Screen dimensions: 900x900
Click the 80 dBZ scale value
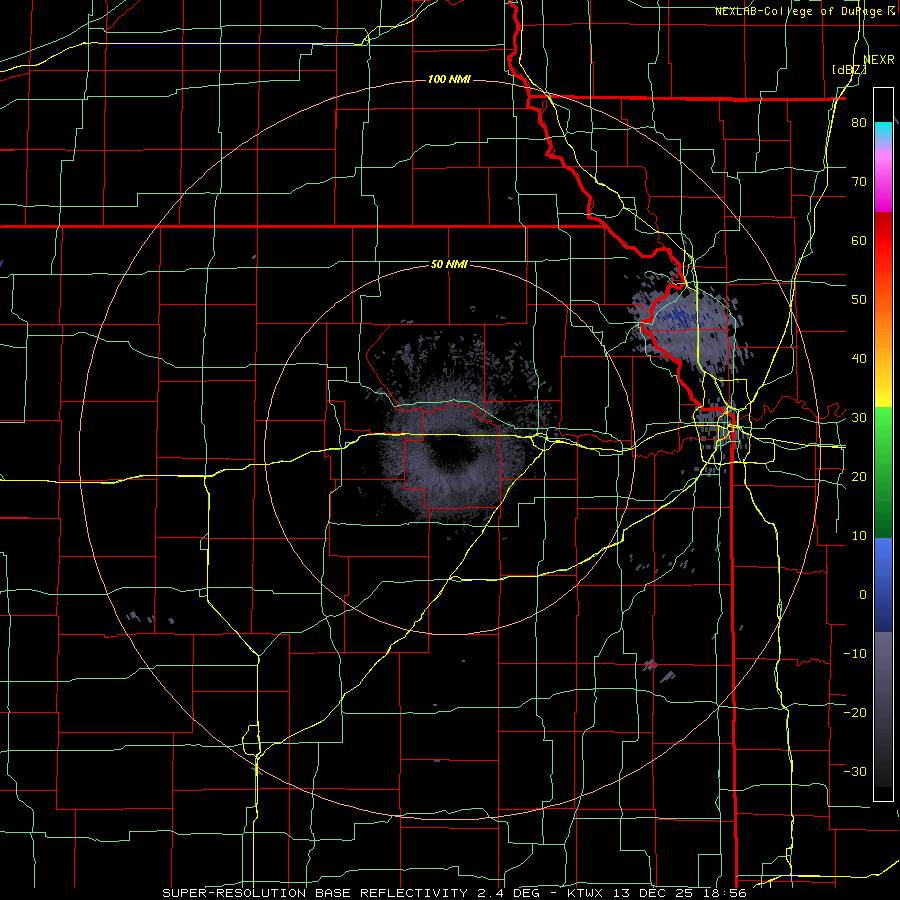click(x=859, y=123)
